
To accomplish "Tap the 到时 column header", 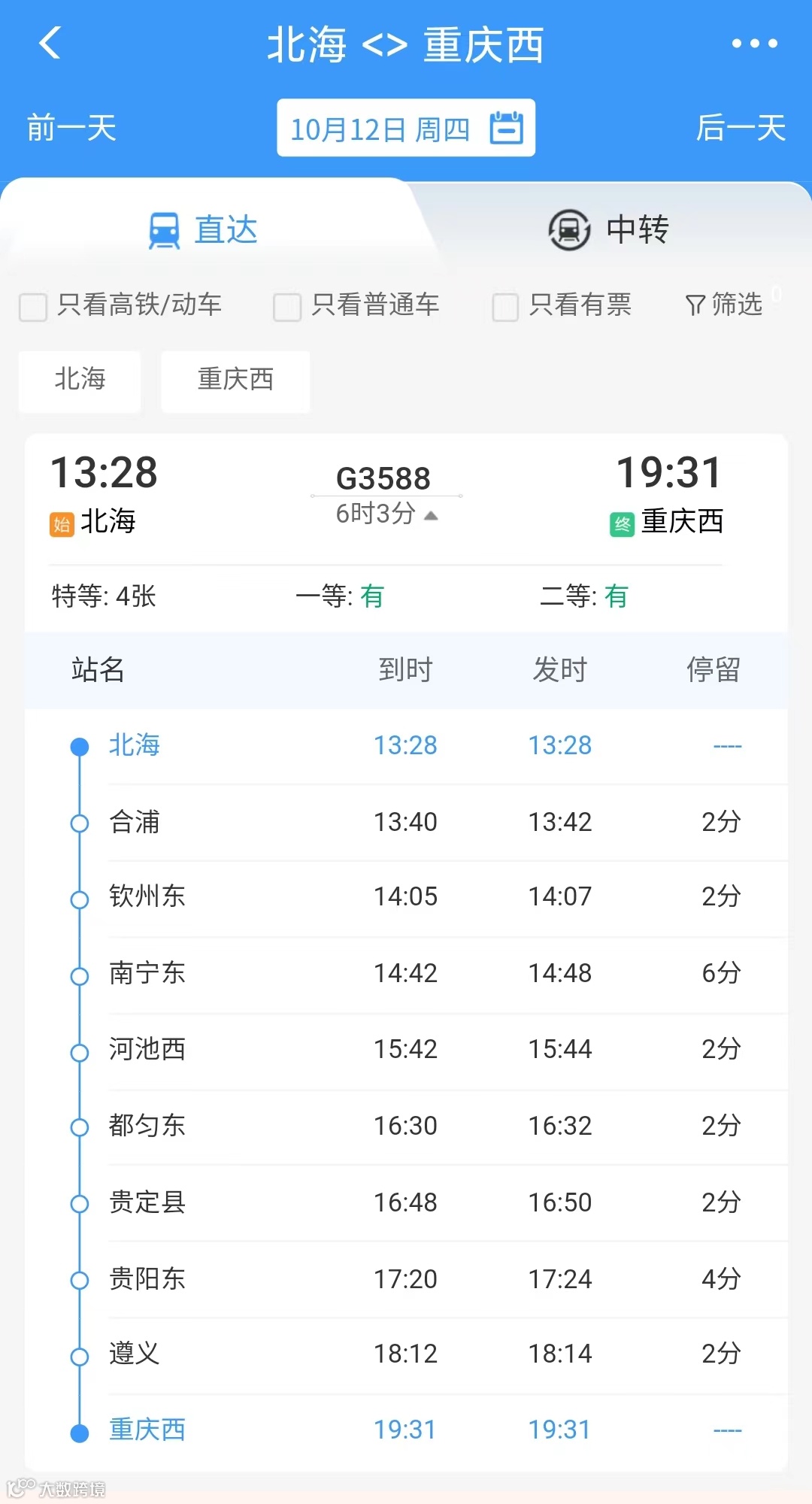I will pos(406,669).
